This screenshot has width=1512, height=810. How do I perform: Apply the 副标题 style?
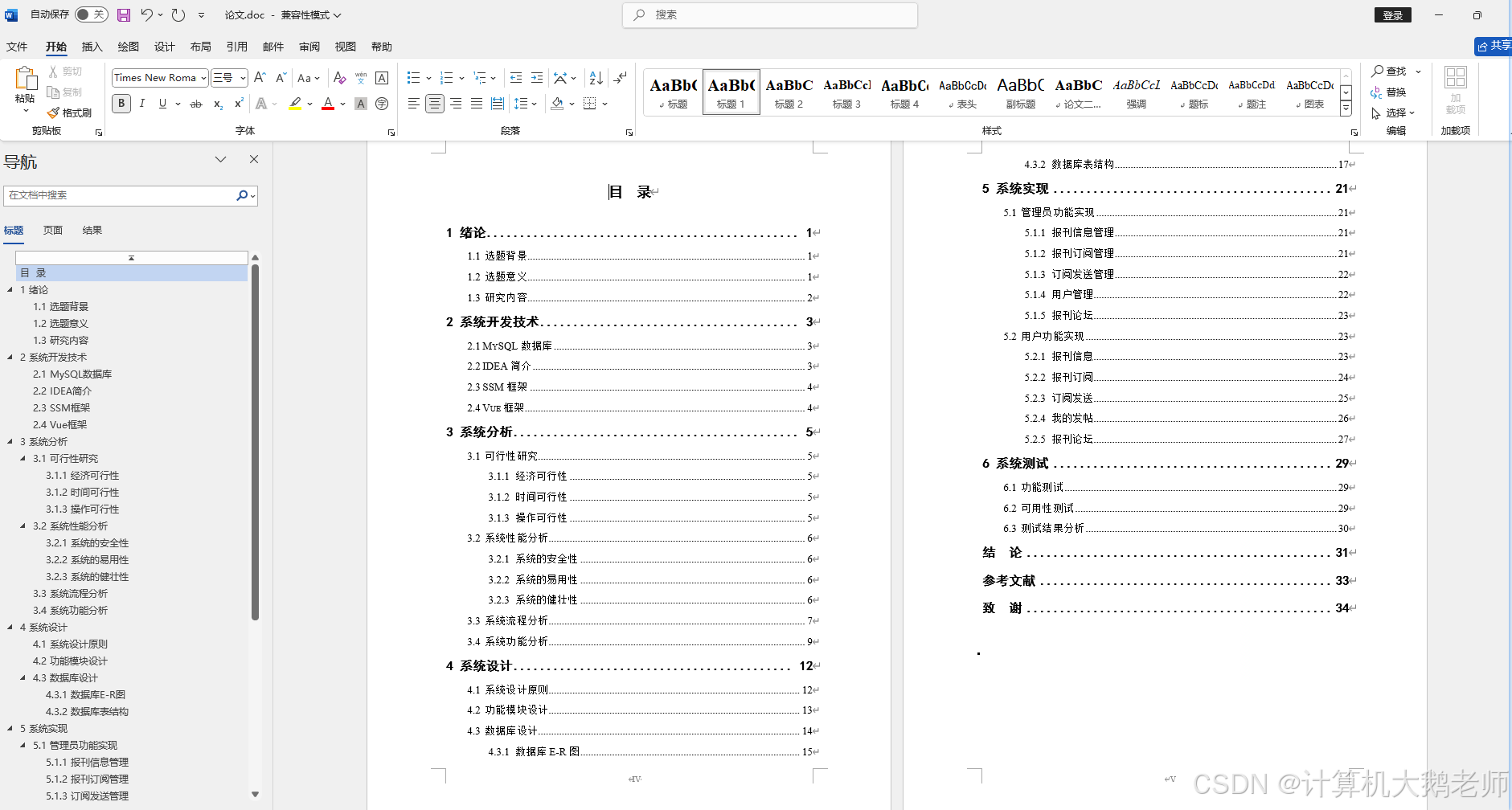1021,92
